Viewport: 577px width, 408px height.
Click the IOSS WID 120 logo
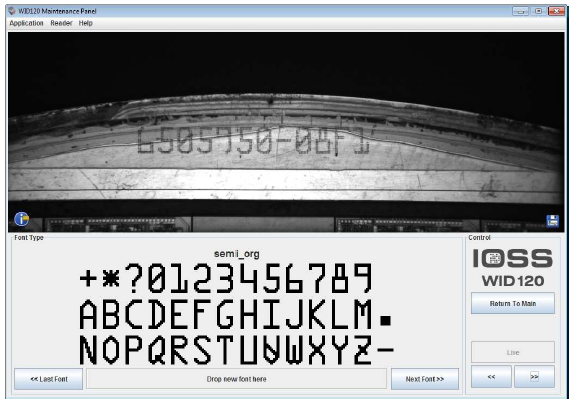pos(513,268)
